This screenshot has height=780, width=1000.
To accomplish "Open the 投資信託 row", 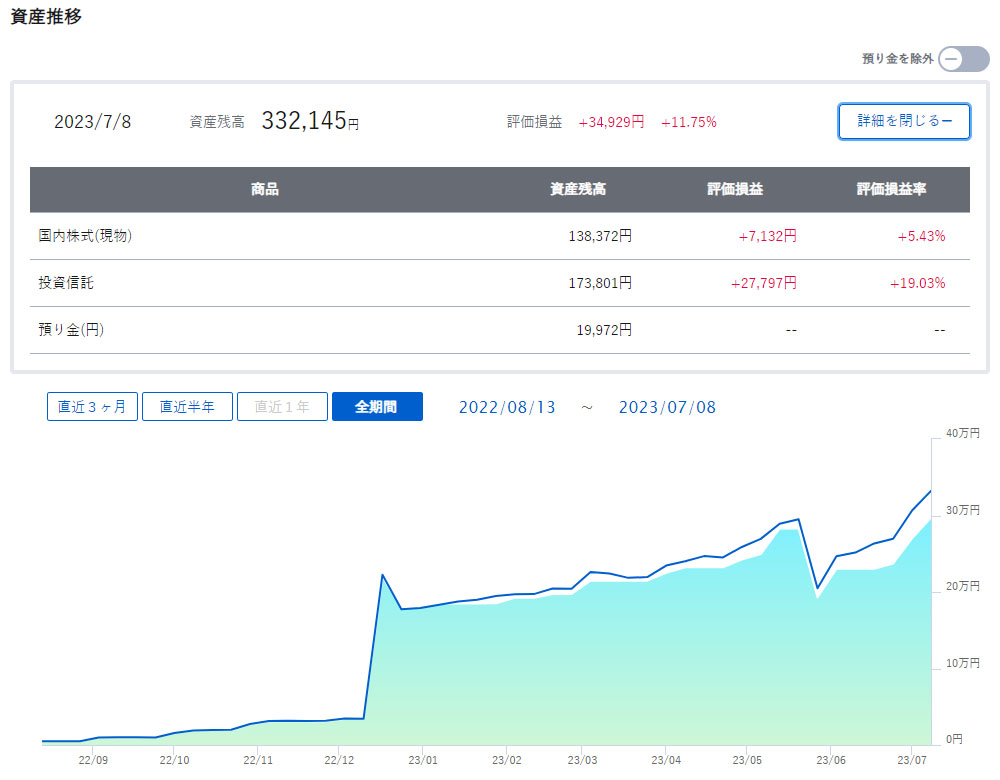I will pos(66,283).
